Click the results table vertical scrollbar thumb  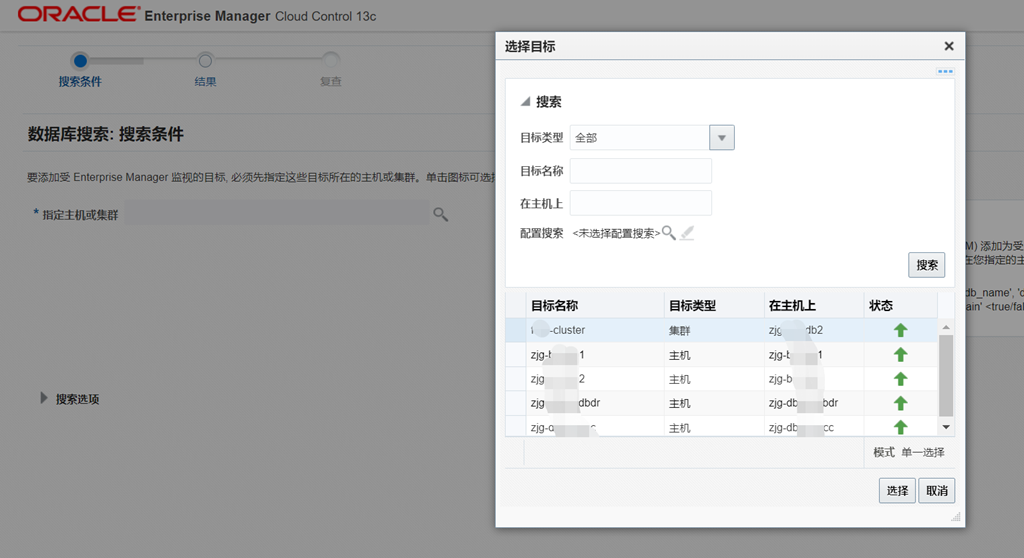(946, 376)
